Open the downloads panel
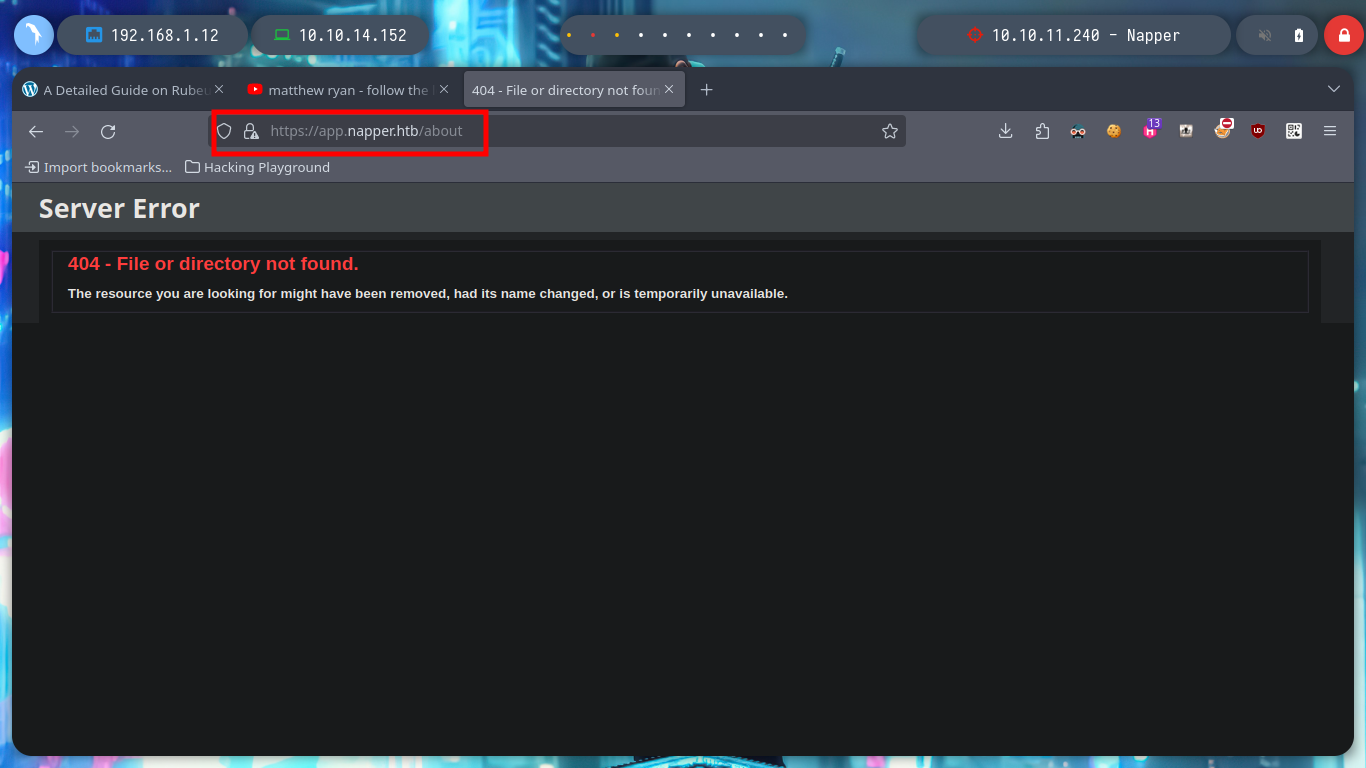The image size is (1366, 768). pyautogui.click(x=1006, y=131)
